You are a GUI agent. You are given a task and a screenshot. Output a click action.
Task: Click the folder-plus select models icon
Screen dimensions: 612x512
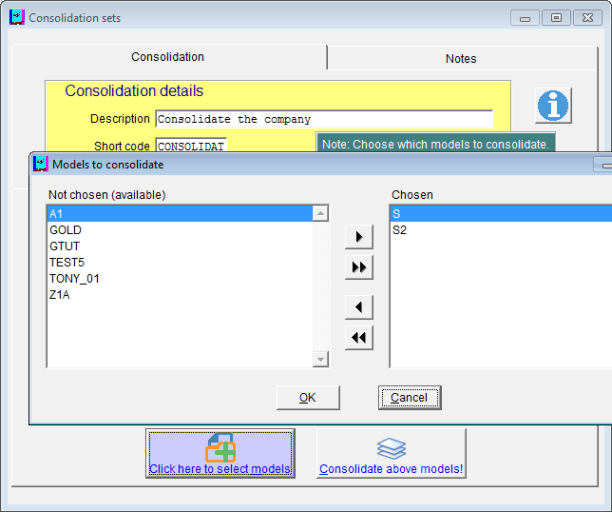click(221, 448)
